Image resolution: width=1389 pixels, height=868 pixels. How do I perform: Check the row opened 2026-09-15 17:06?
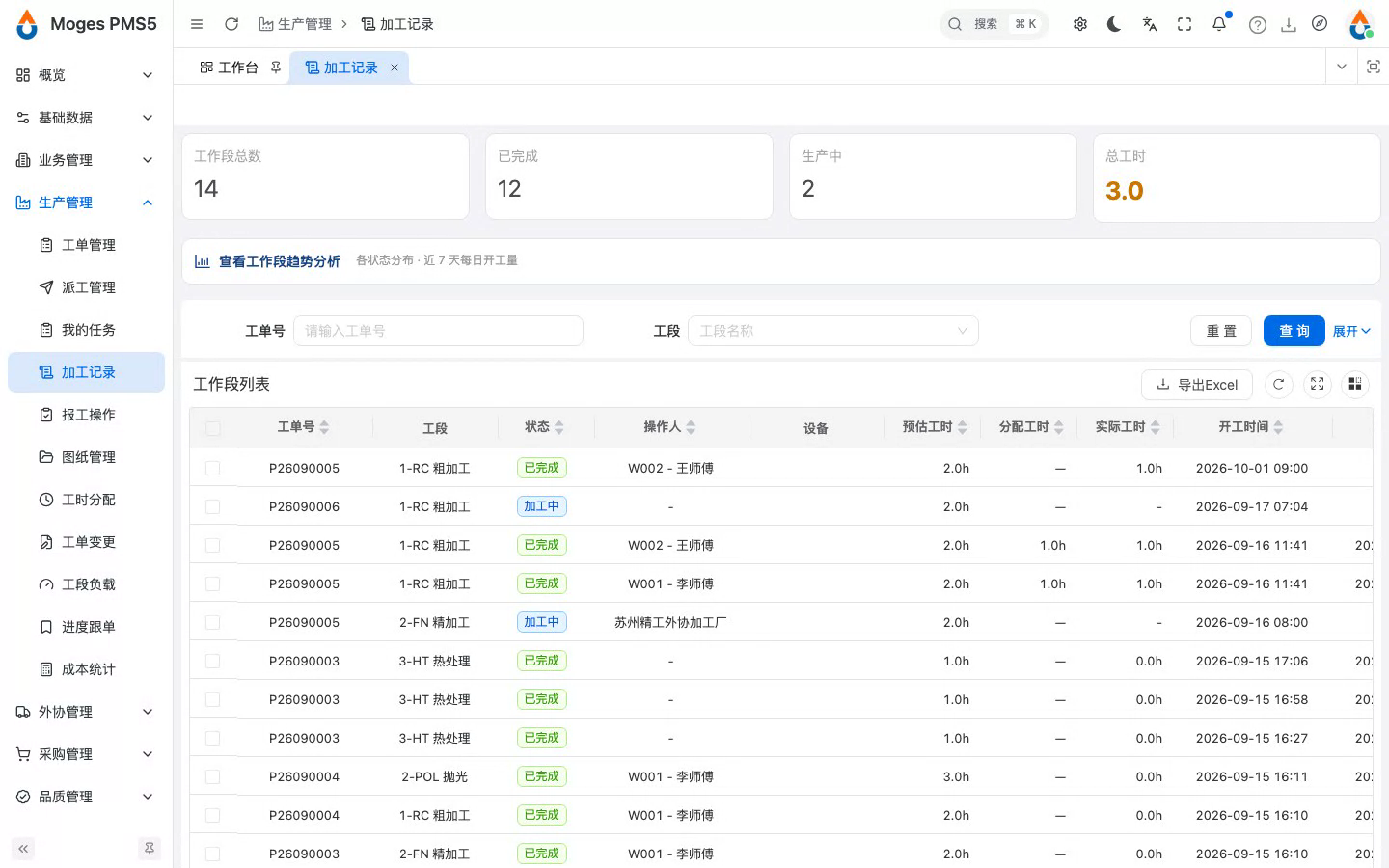[x=213, y=661]
